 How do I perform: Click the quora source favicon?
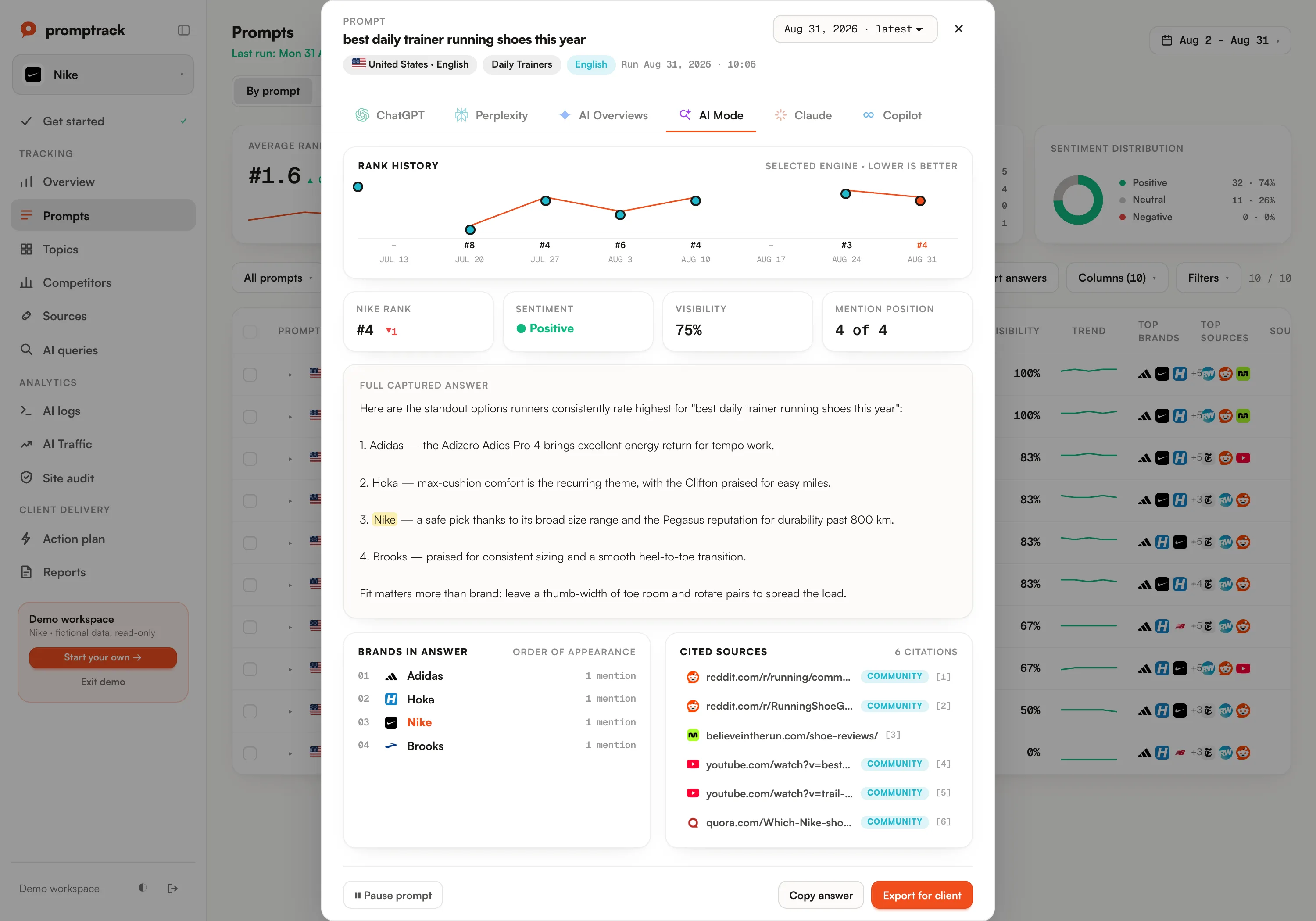point(693,822)
